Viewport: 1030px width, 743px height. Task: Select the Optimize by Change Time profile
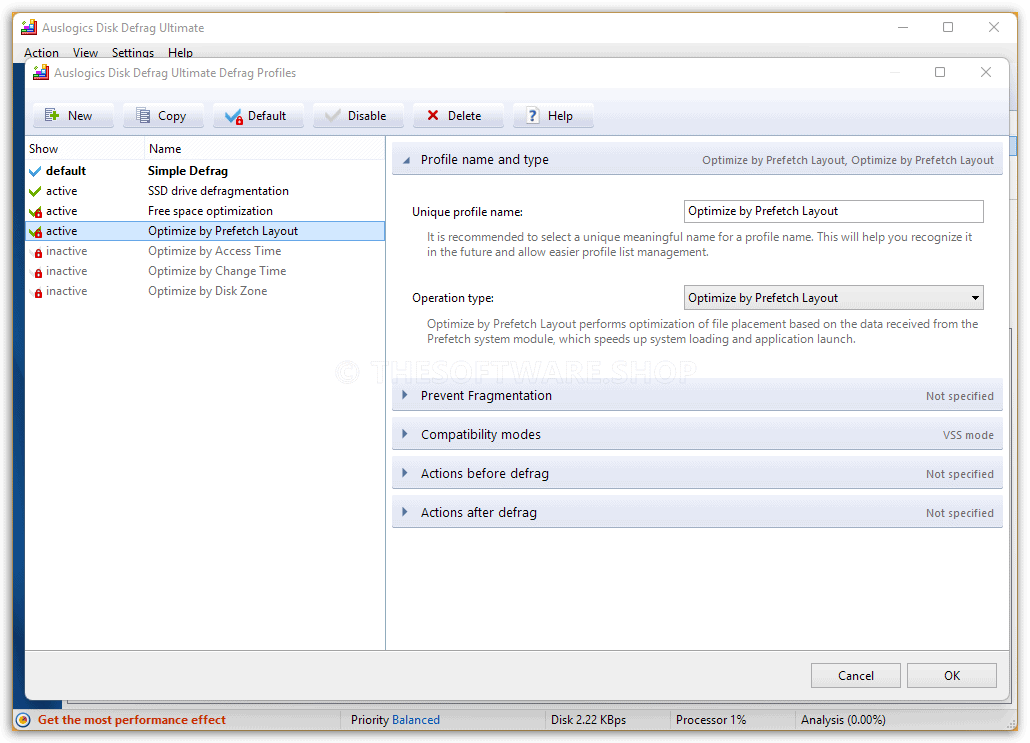(205, 271)
